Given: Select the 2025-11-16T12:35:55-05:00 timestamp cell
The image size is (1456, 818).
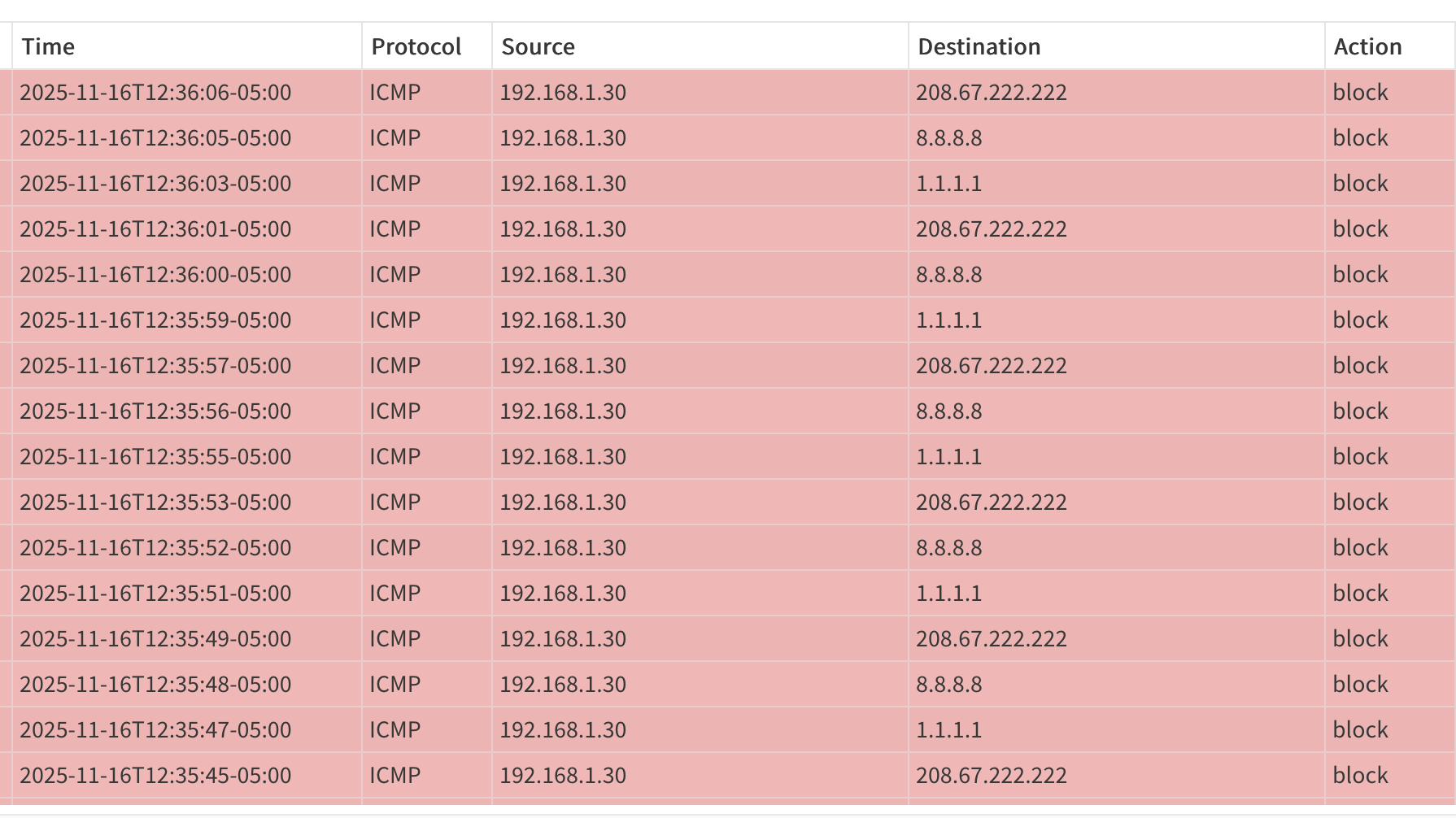Looking at the screenshot, I should click(x=155, y=457).
